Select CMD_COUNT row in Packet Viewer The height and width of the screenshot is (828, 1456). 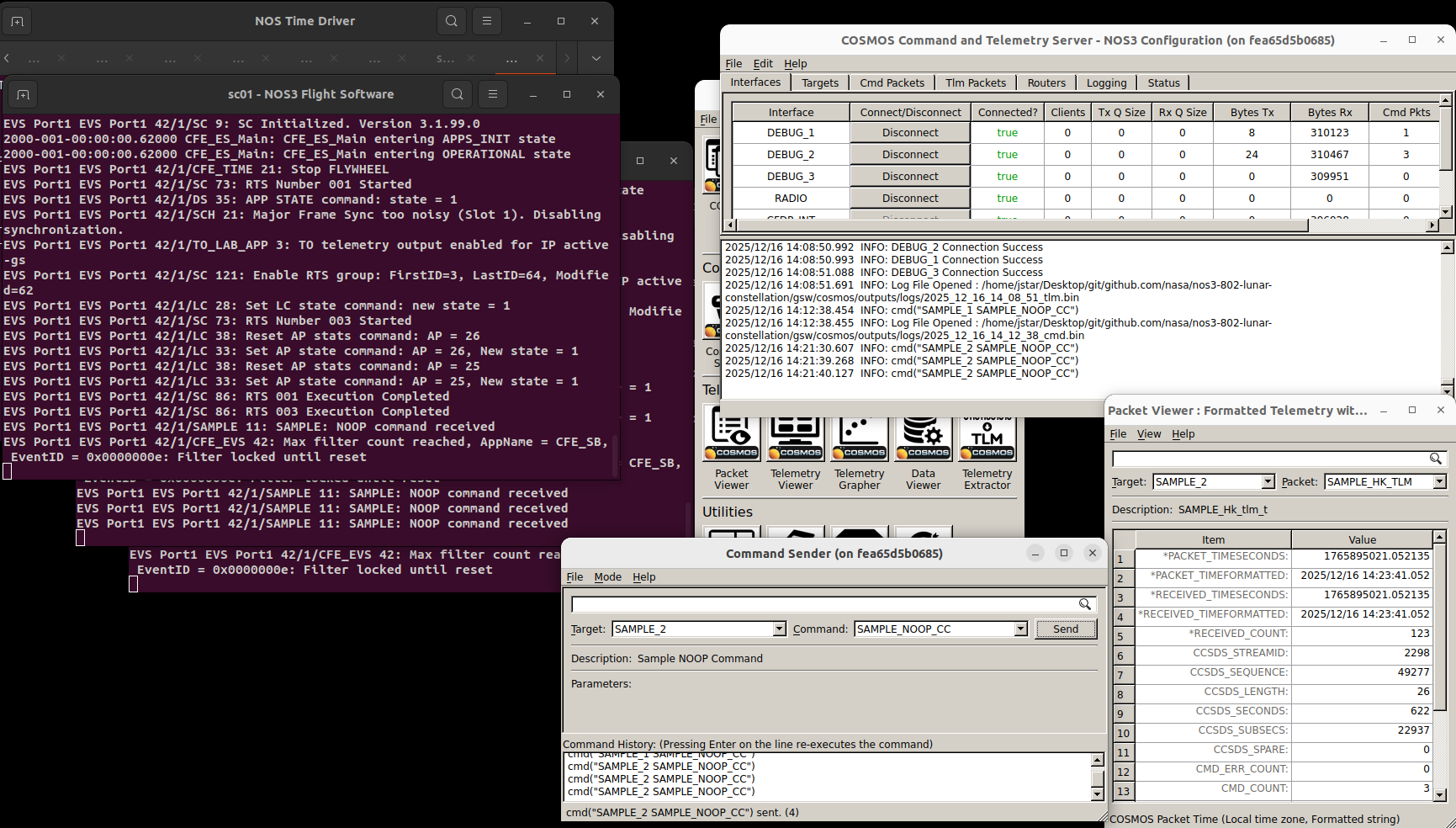(1273, 788)
